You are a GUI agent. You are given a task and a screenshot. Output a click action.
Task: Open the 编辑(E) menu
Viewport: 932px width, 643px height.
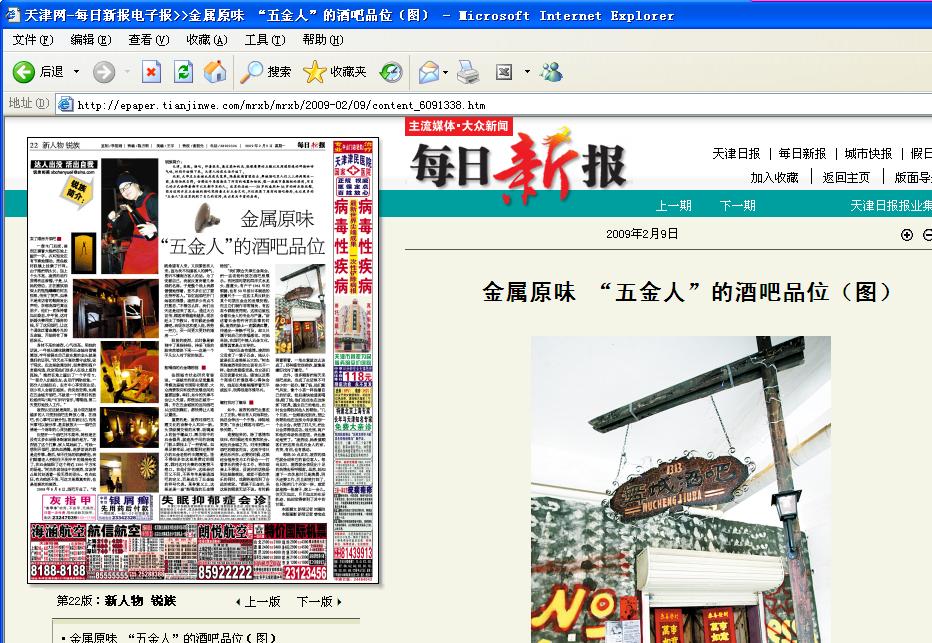click(90, 40)
